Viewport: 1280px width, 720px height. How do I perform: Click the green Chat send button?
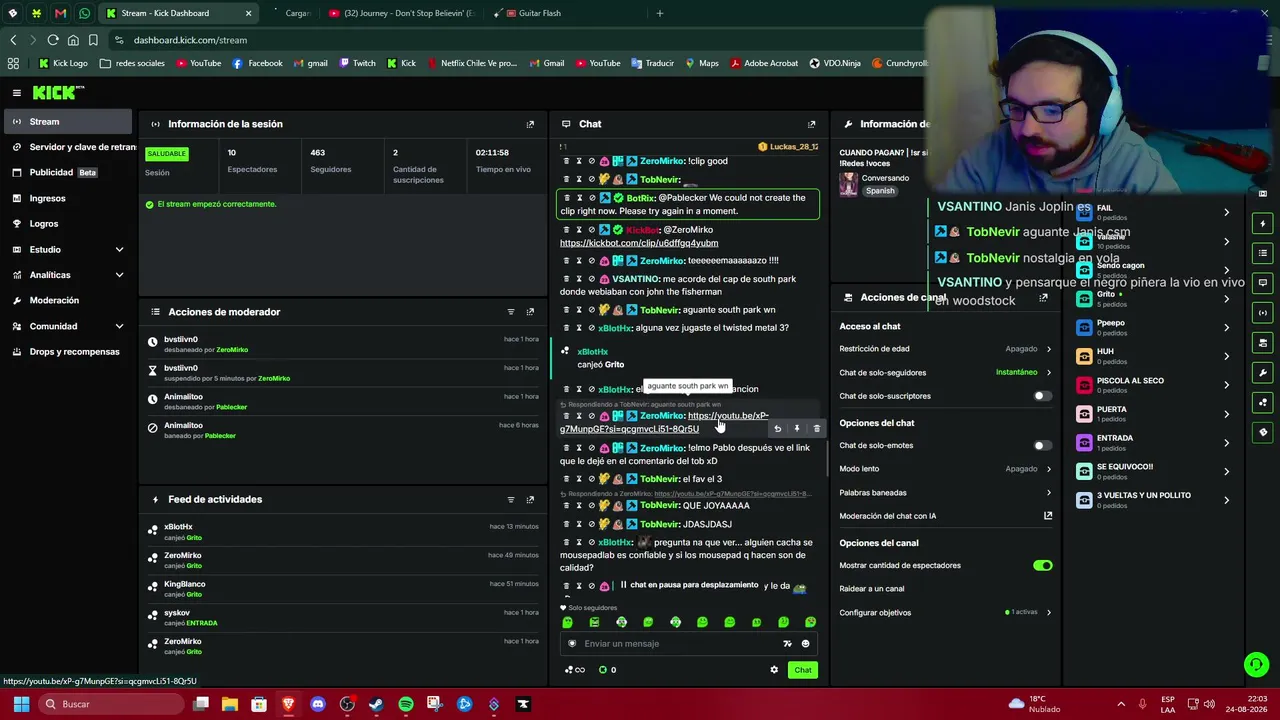[803, 670]
